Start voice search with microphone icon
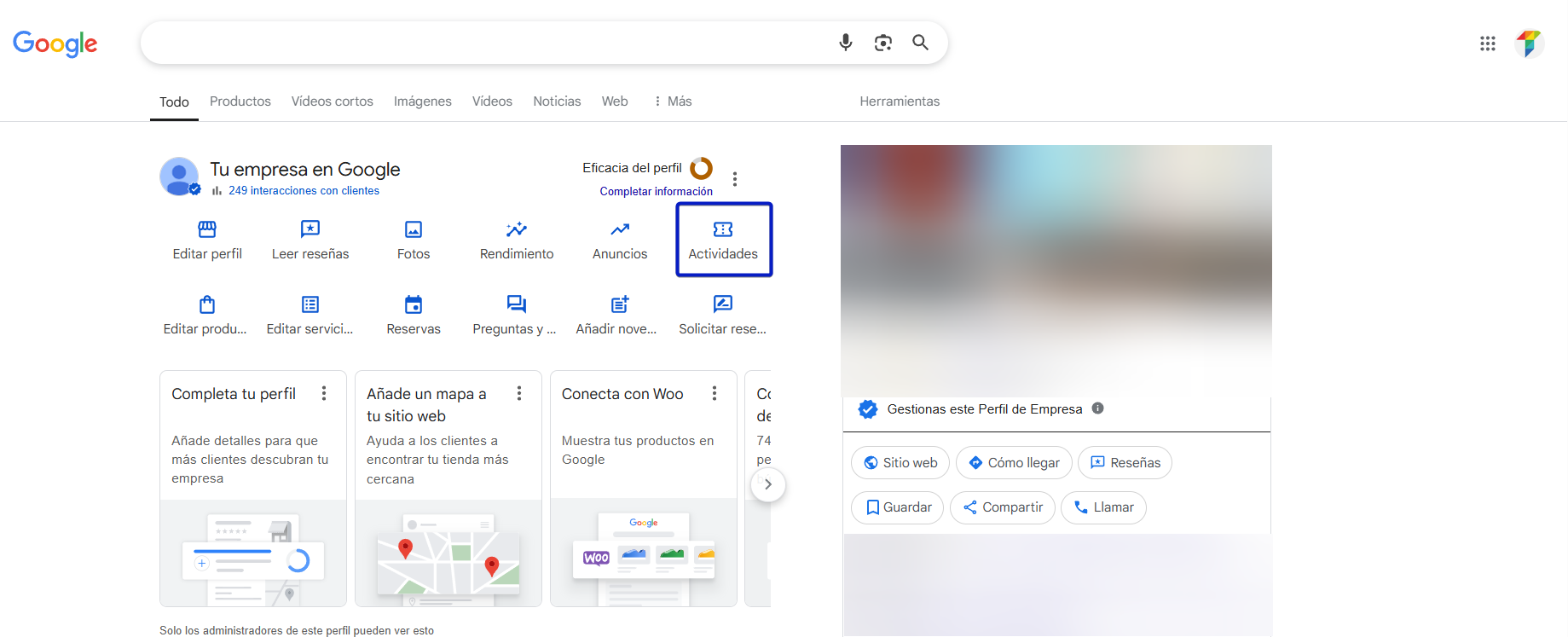Image resolution: width=1568 pixels, height=637 pixels. tap(845, 43)
